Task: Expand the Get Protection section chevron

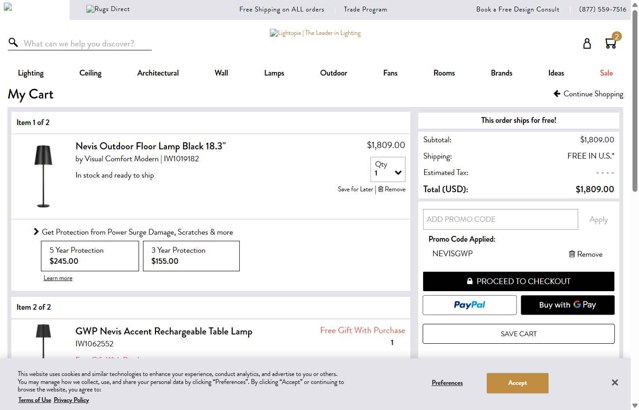Action: coord(36,232)
